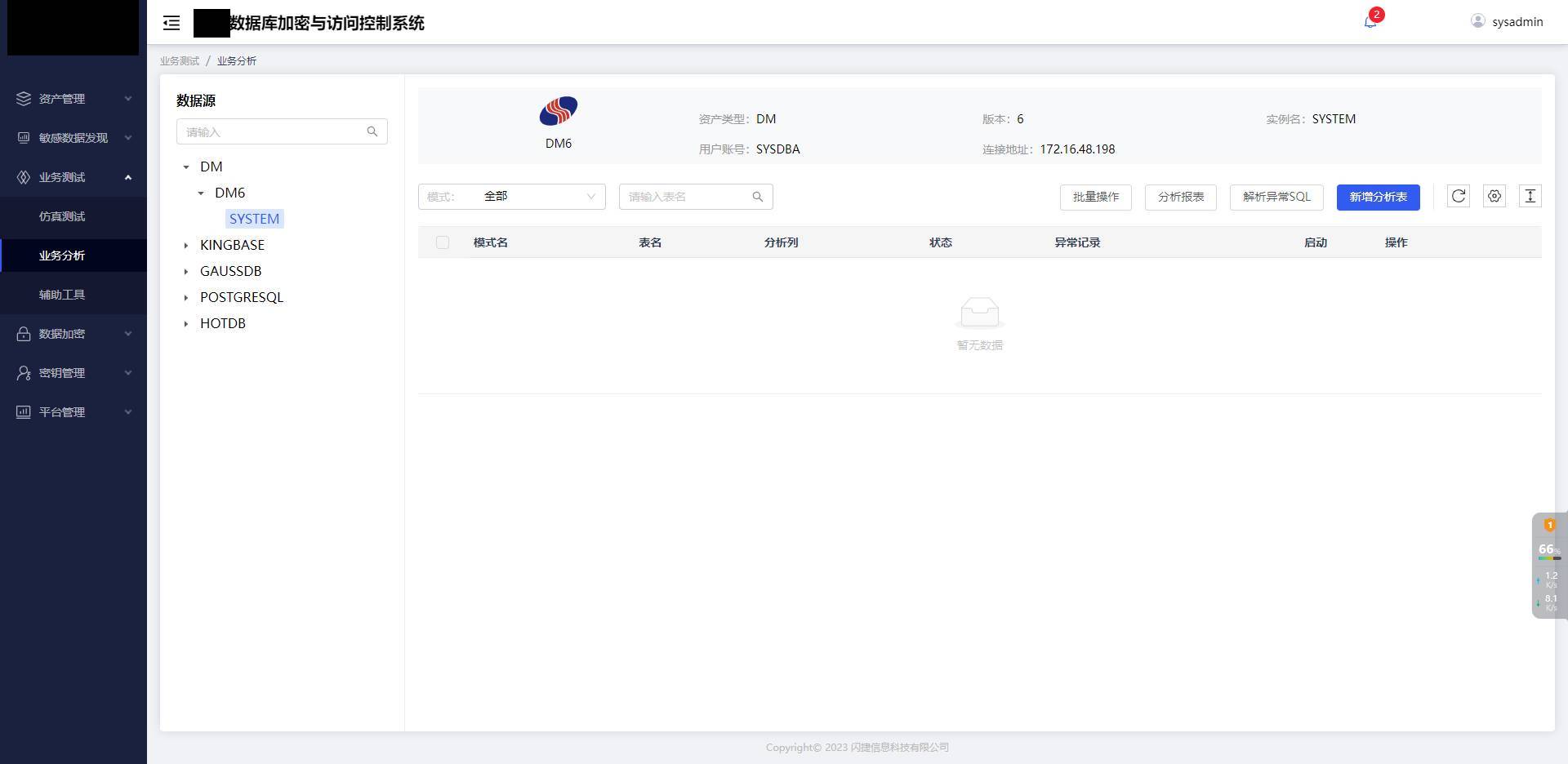Click the 状态 column header

pyautogui.click(x=941, y=242)
